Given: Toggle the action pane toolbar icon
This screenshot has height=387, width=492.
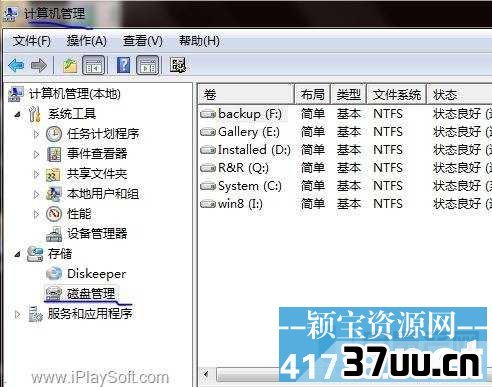Looking at the screenshot, I should pos(148,65).
